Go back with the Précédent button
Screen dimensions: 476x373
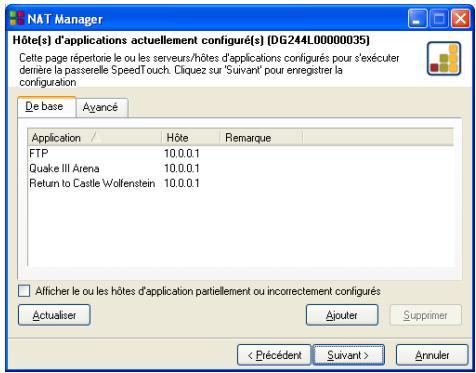point(274,355)
